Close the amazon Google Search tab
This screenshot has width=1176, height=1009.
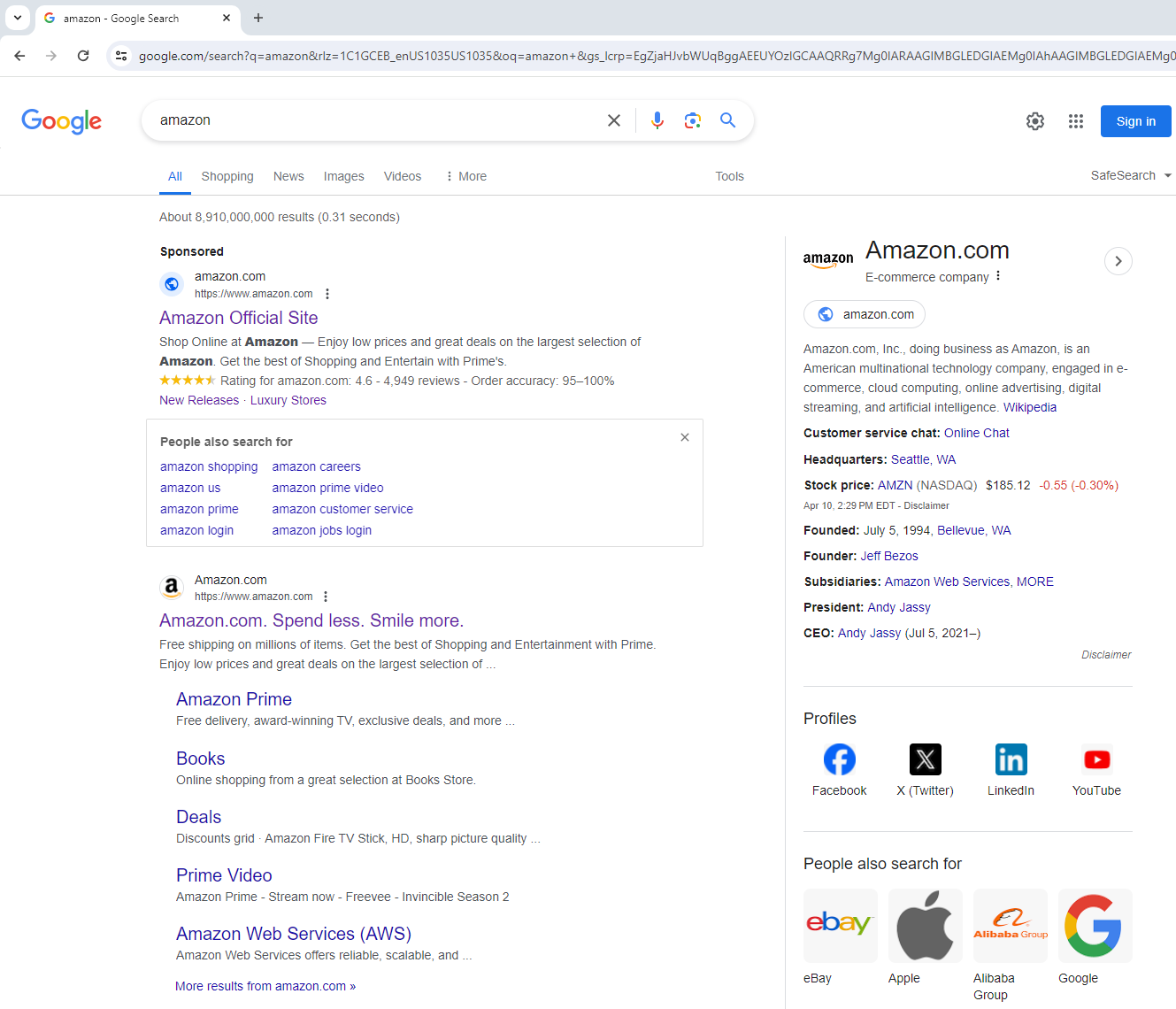[227, 18]
